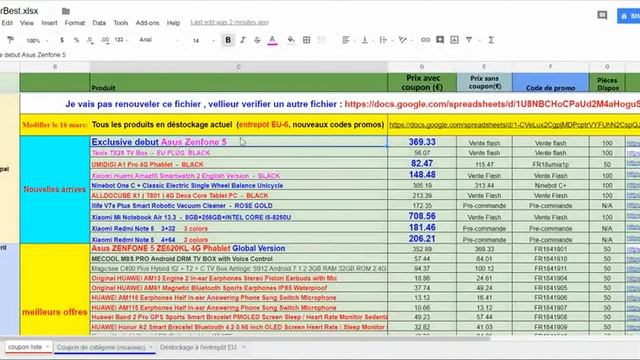Open text color picker

click(272, 40)
